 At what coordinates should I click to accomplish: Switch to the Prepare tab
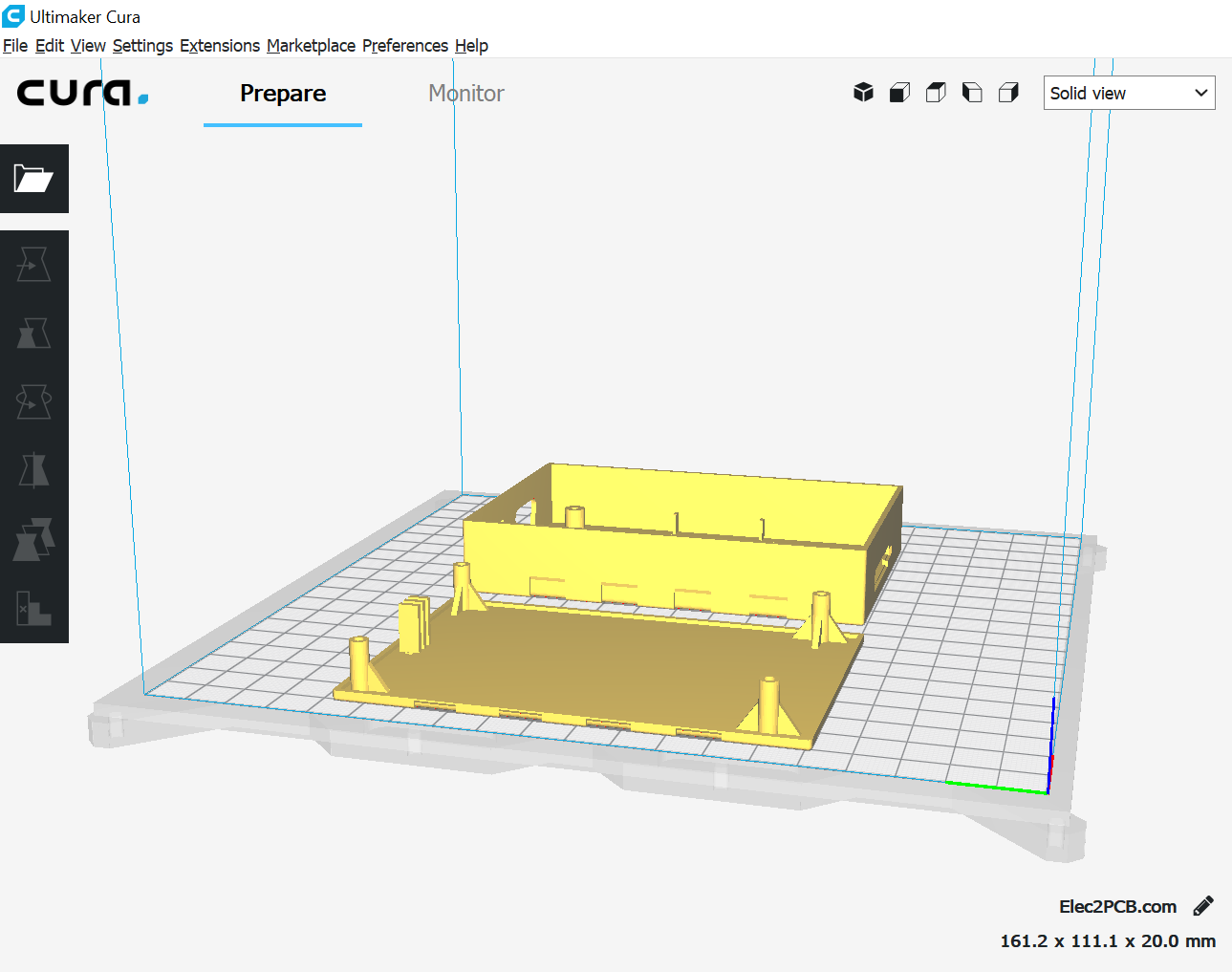[283, 94]
